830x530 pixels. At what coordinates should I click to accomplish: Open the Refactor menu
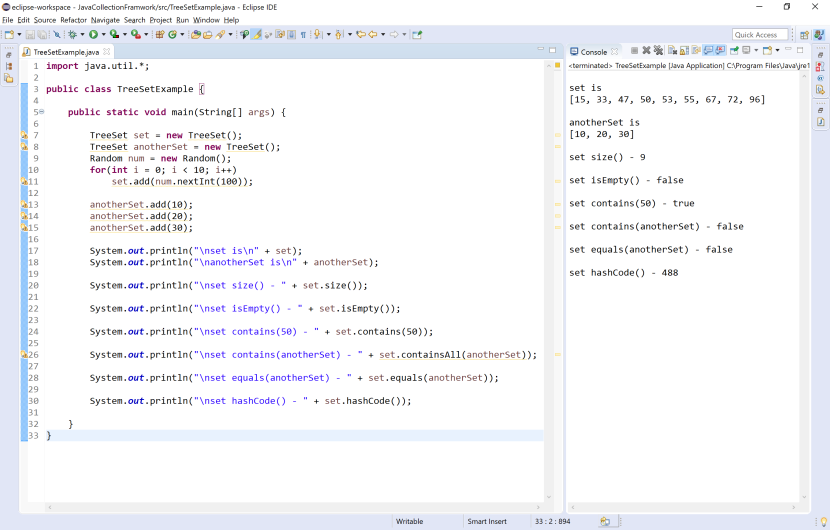point(73,20)
